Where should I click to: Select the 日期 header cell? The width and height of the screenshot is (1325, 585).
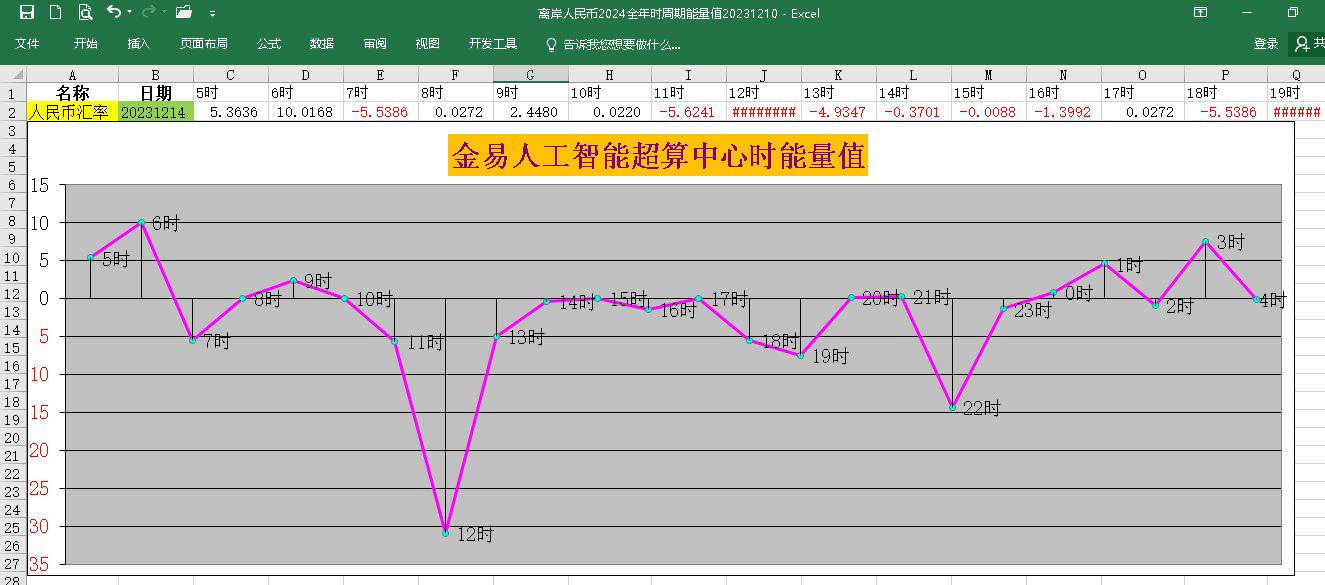(x=156, y=93)
